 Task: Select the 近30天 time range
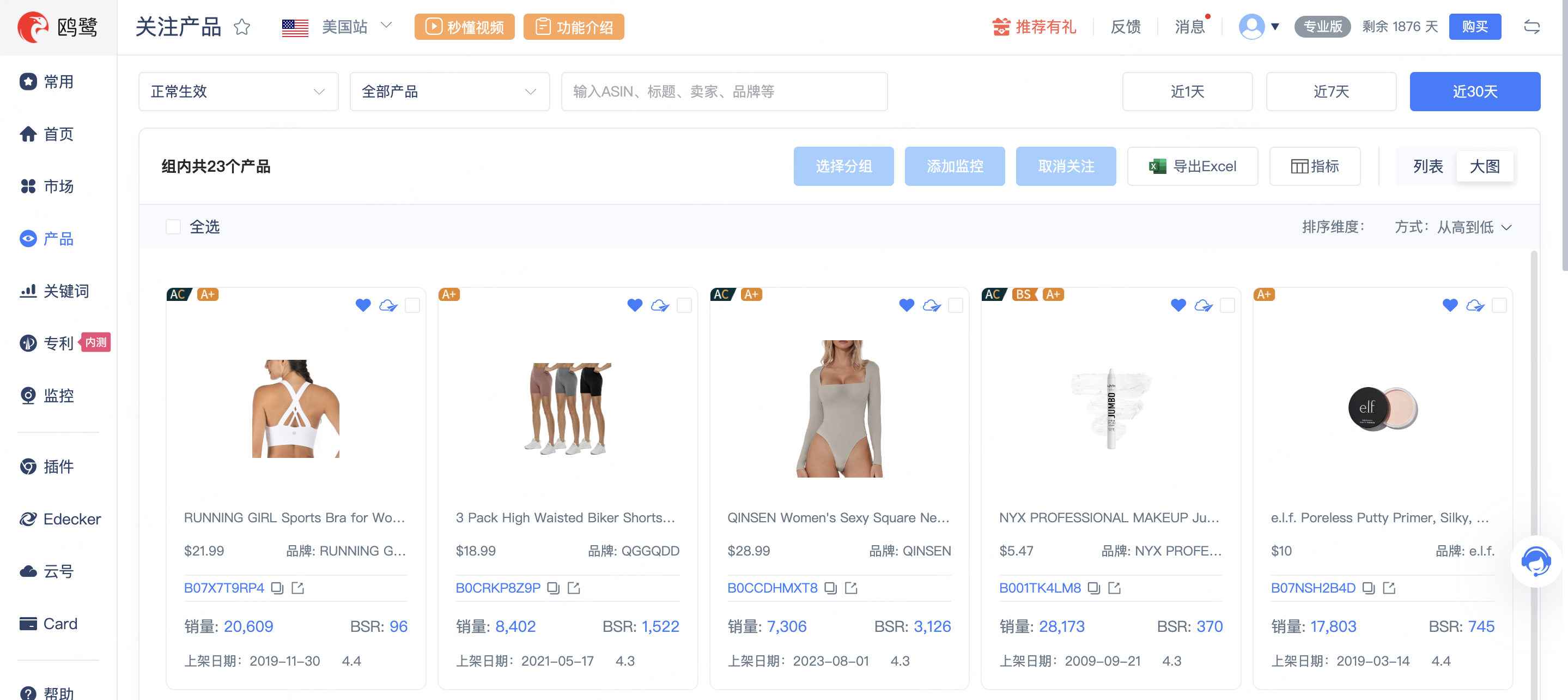[x=1474, y=92]
